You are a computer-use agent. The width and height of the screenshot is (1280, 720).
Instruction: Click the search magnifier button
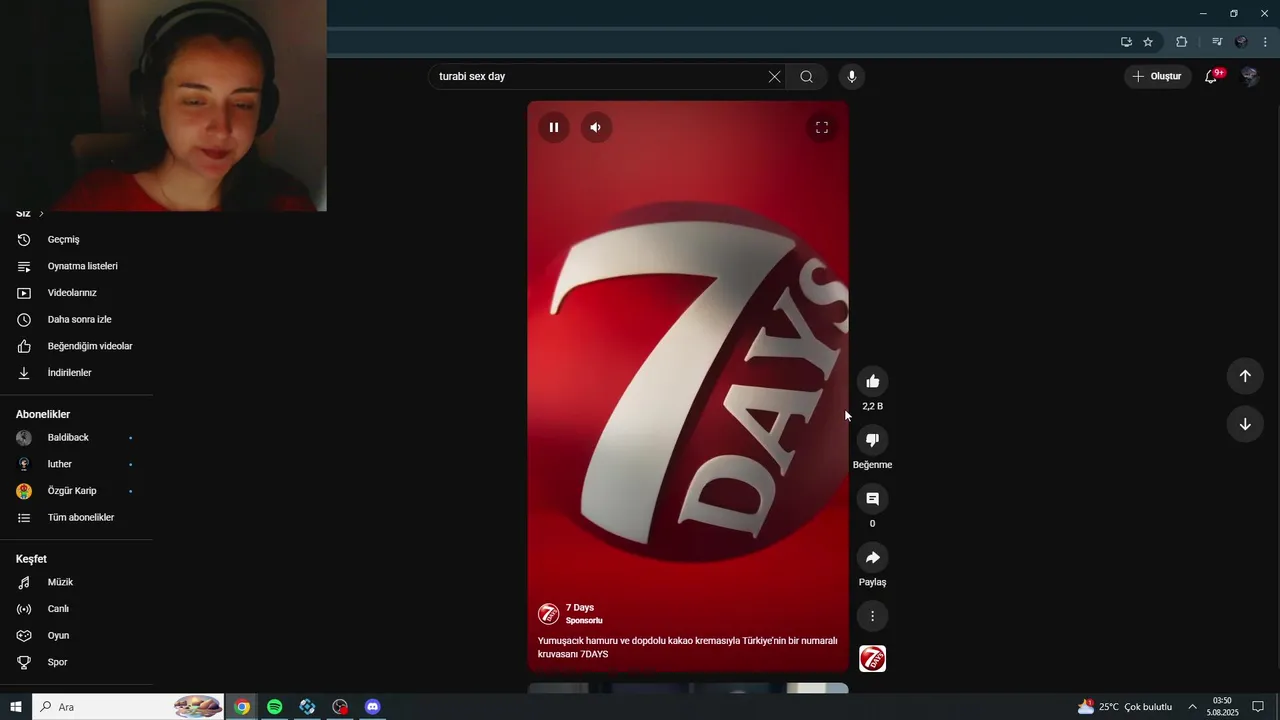(807, 77)
